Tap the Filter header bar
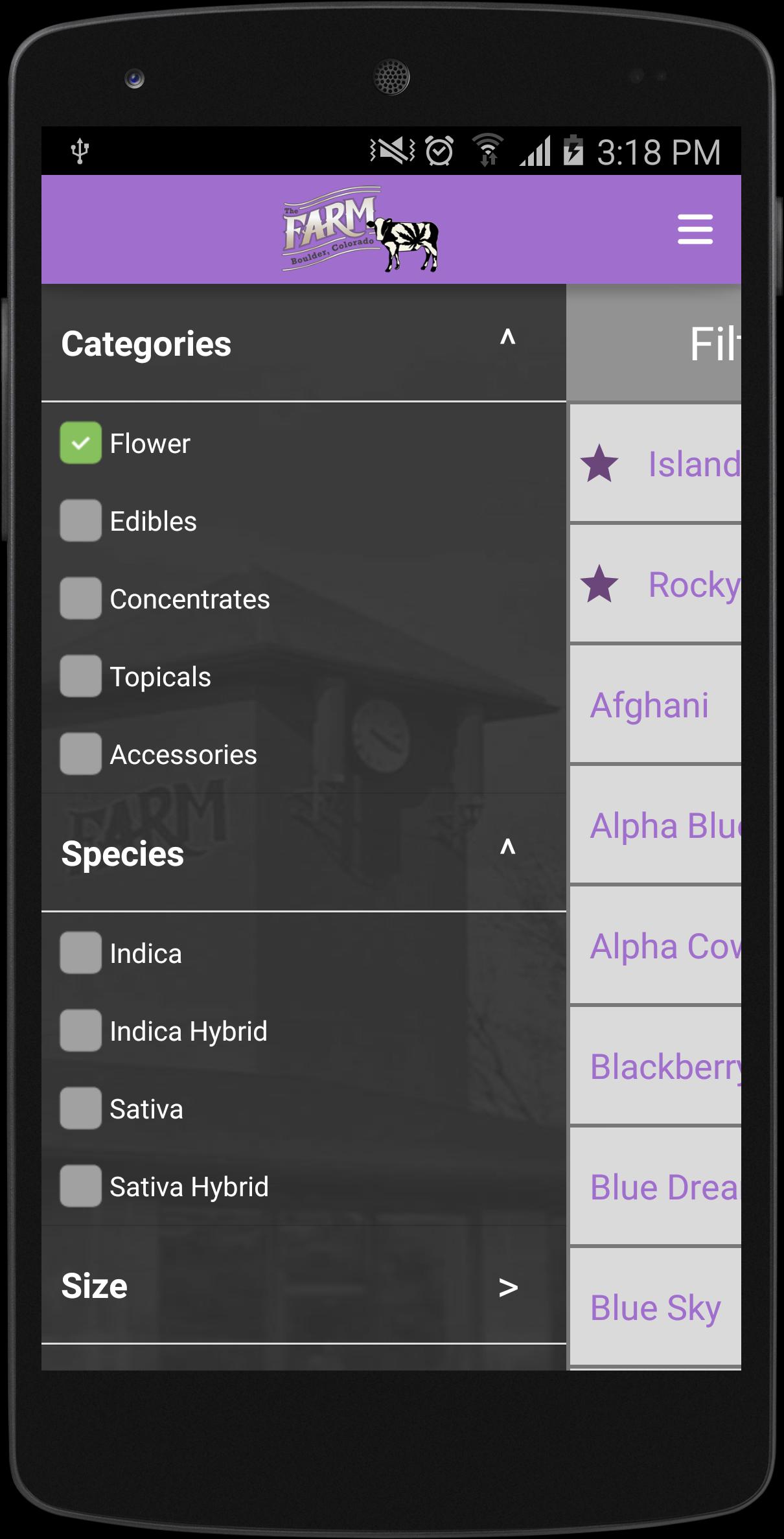This screenshot has width=784, height=1539. point(654,343)
